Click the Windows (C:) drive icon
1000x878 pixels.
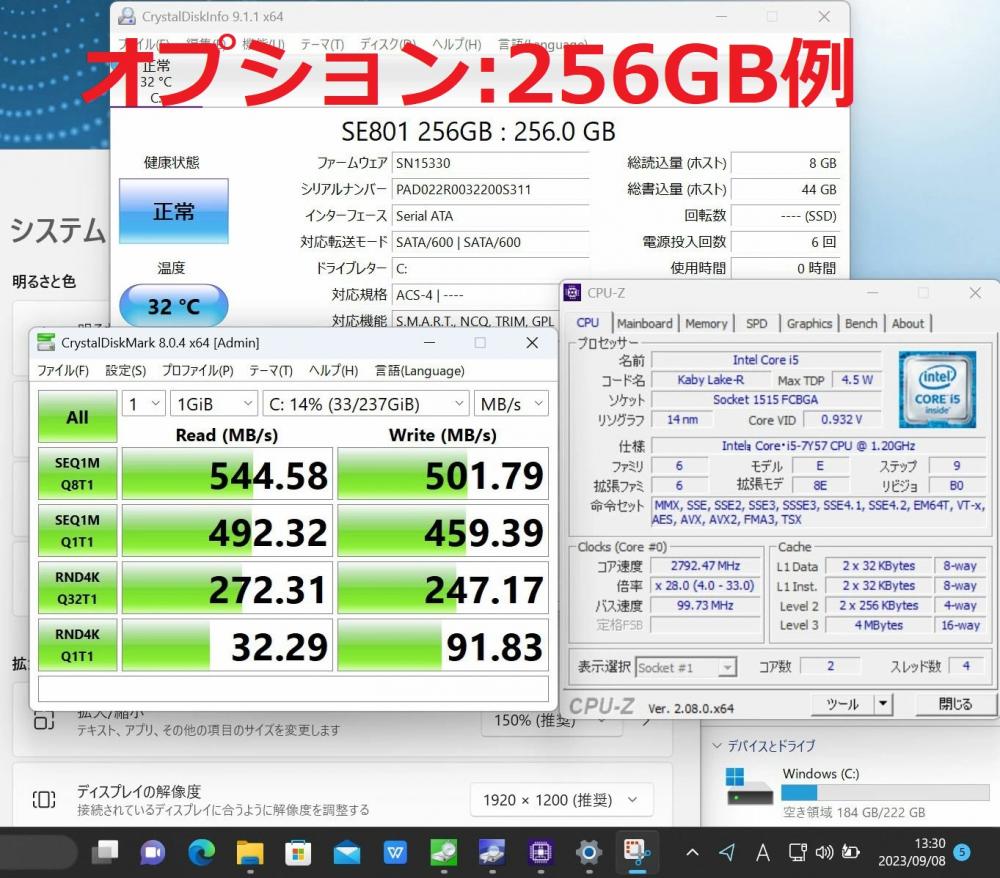[749, 786]
